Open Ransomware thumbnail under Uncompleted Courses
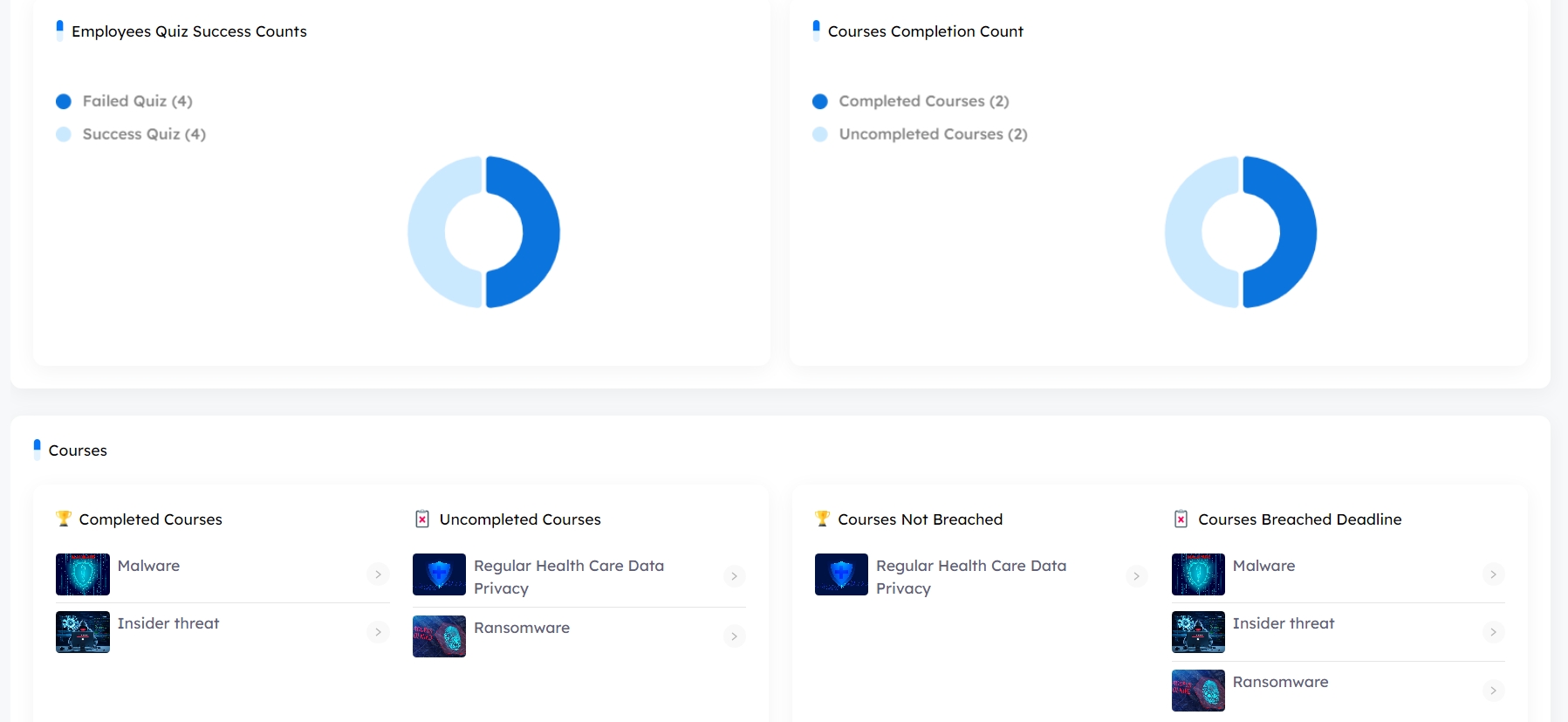This screenshot has width=1568, height=722. pos(439,636)
